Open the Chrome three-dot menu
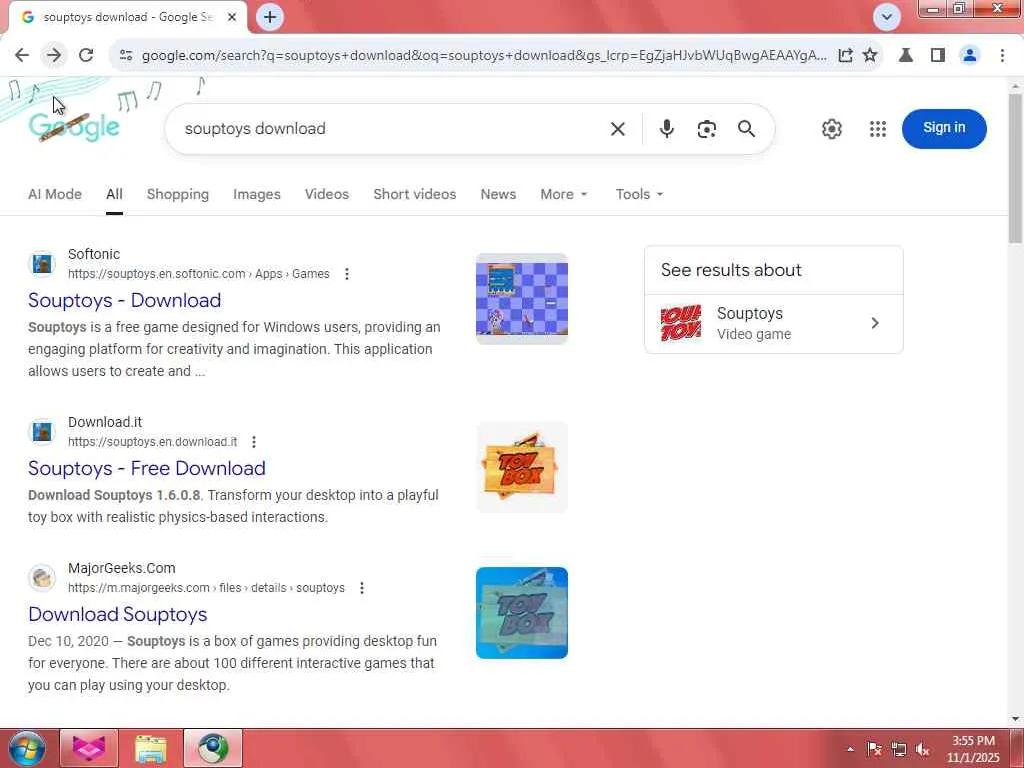The image size is (1024, 768). point(1002,56)
